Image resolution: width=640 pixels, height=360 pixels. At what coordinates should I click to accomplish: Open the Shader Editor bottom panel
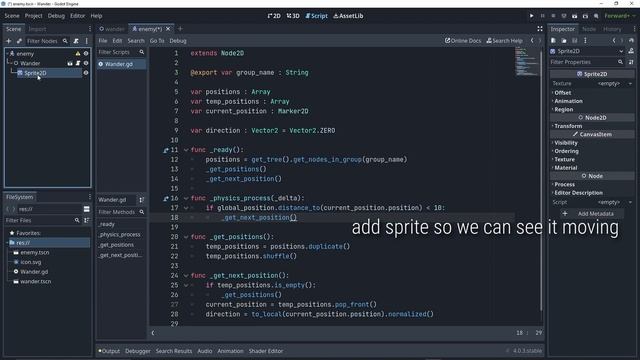[x=266, y=351]
